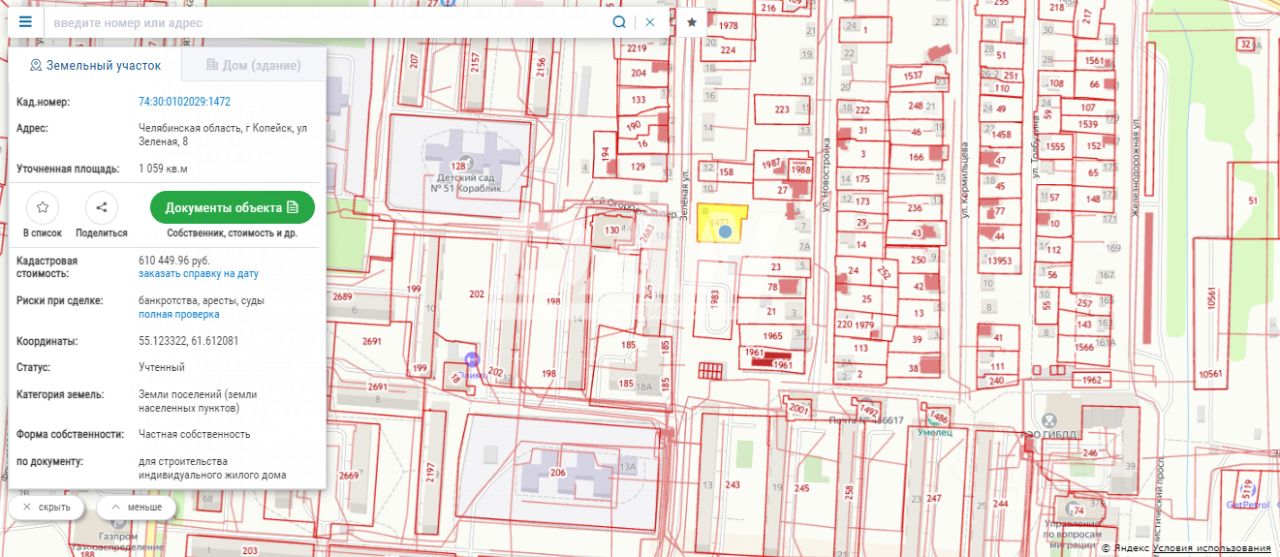Click the cadastral value 610 449.96 руб.
This screenshot has height=557, width=1280.
[x=174, y=260]
